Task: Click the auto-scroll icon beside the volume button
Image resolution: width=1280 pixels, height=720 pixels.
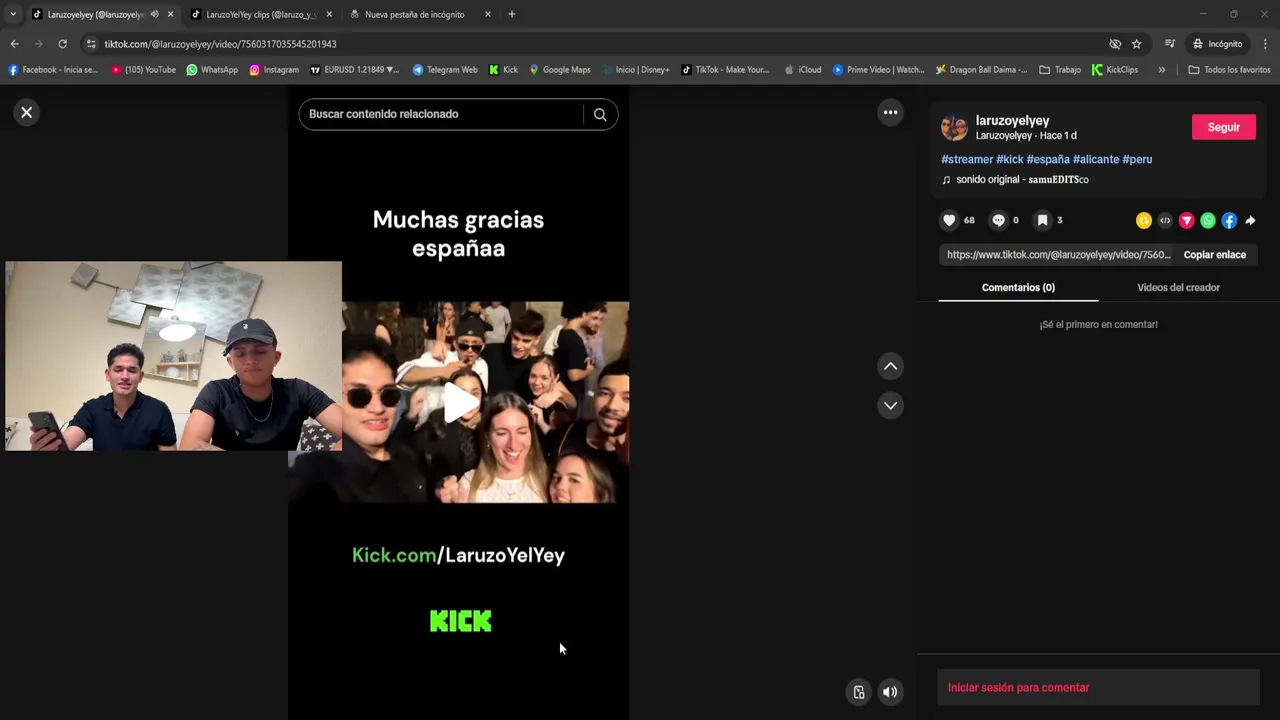Action: [x=858, y=692]
